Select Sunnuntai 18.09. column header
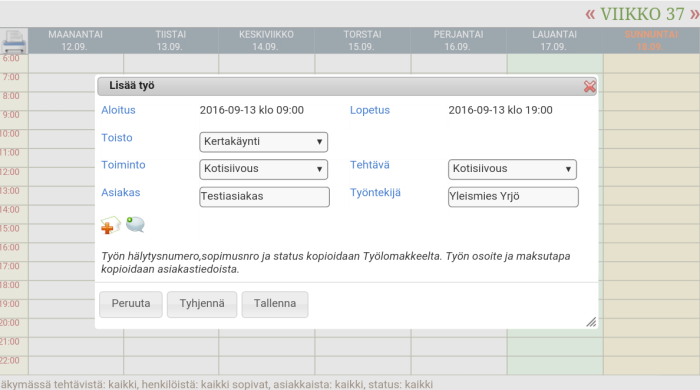 click(651, 41)
